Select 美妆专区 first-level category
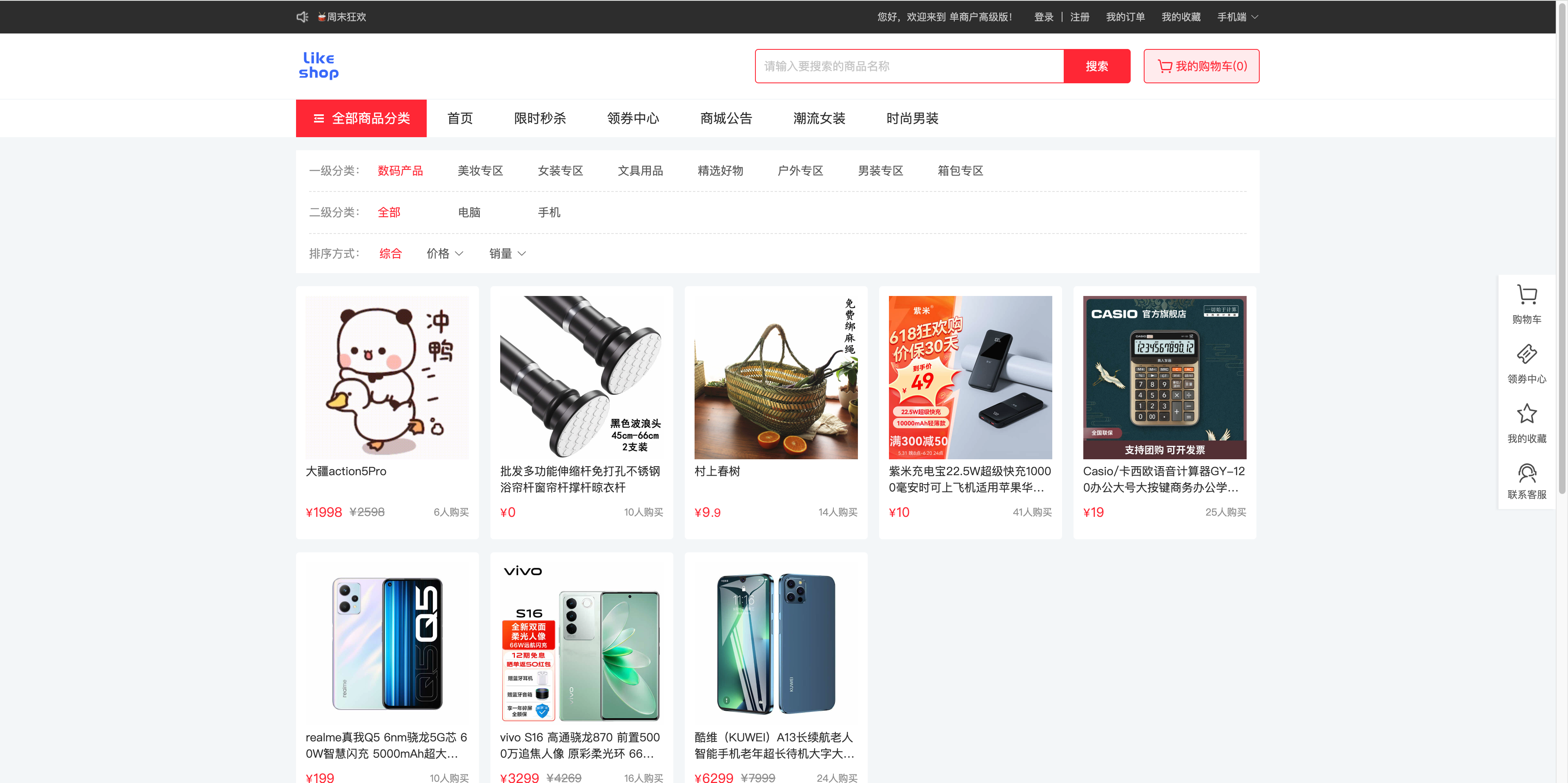The image size is (1568, 783). (x=480, y=171)
